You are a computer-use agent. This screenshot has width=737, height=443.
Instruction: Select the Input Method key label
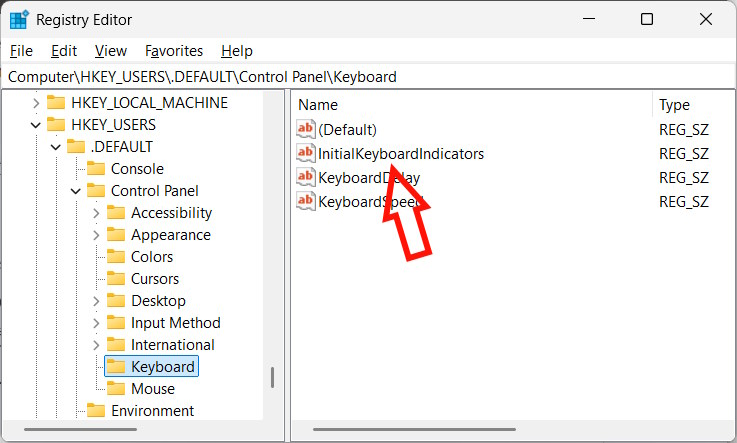(x=176, y=323)
